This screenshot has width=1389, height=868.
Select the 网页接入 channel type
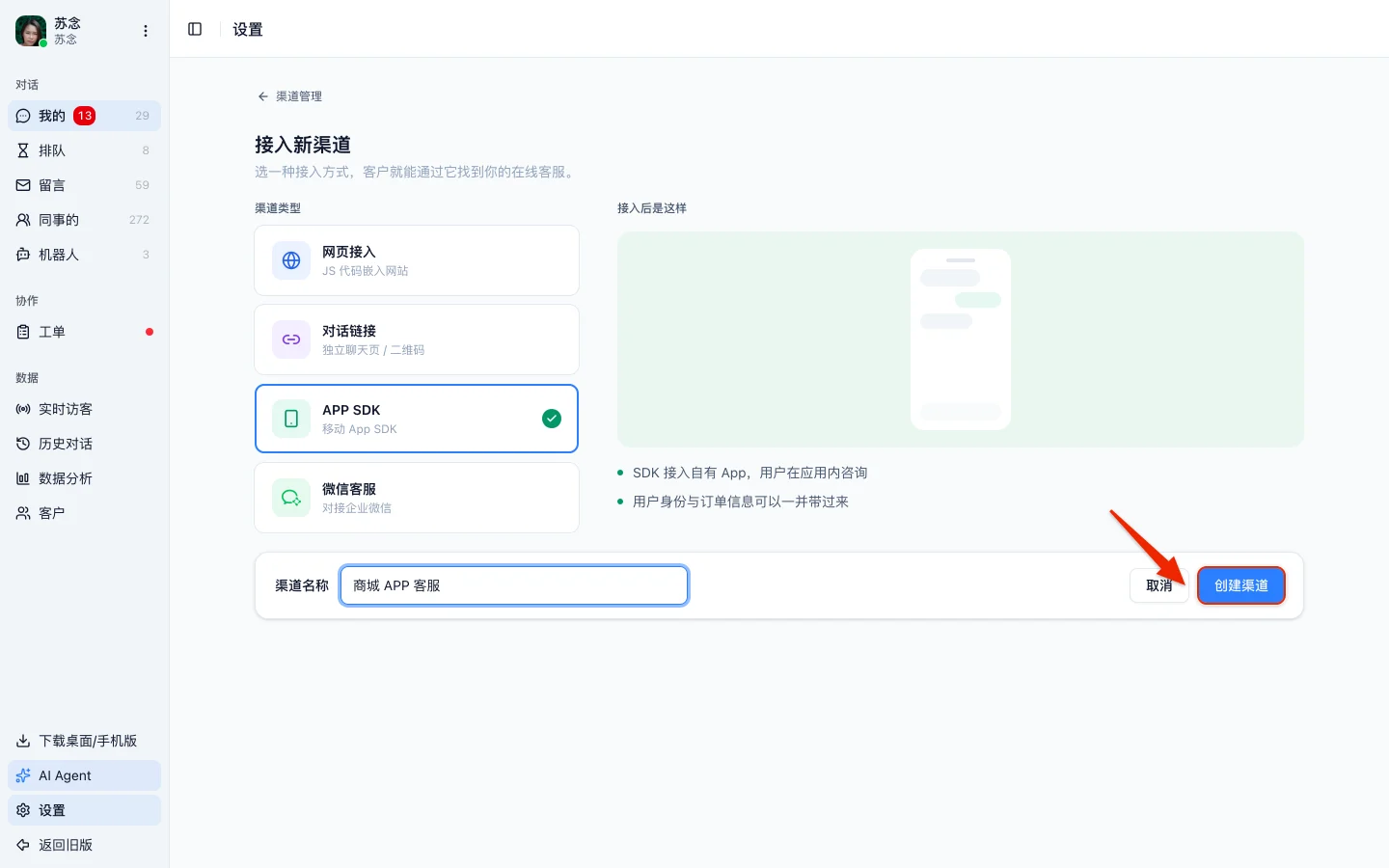pos(417,260)
